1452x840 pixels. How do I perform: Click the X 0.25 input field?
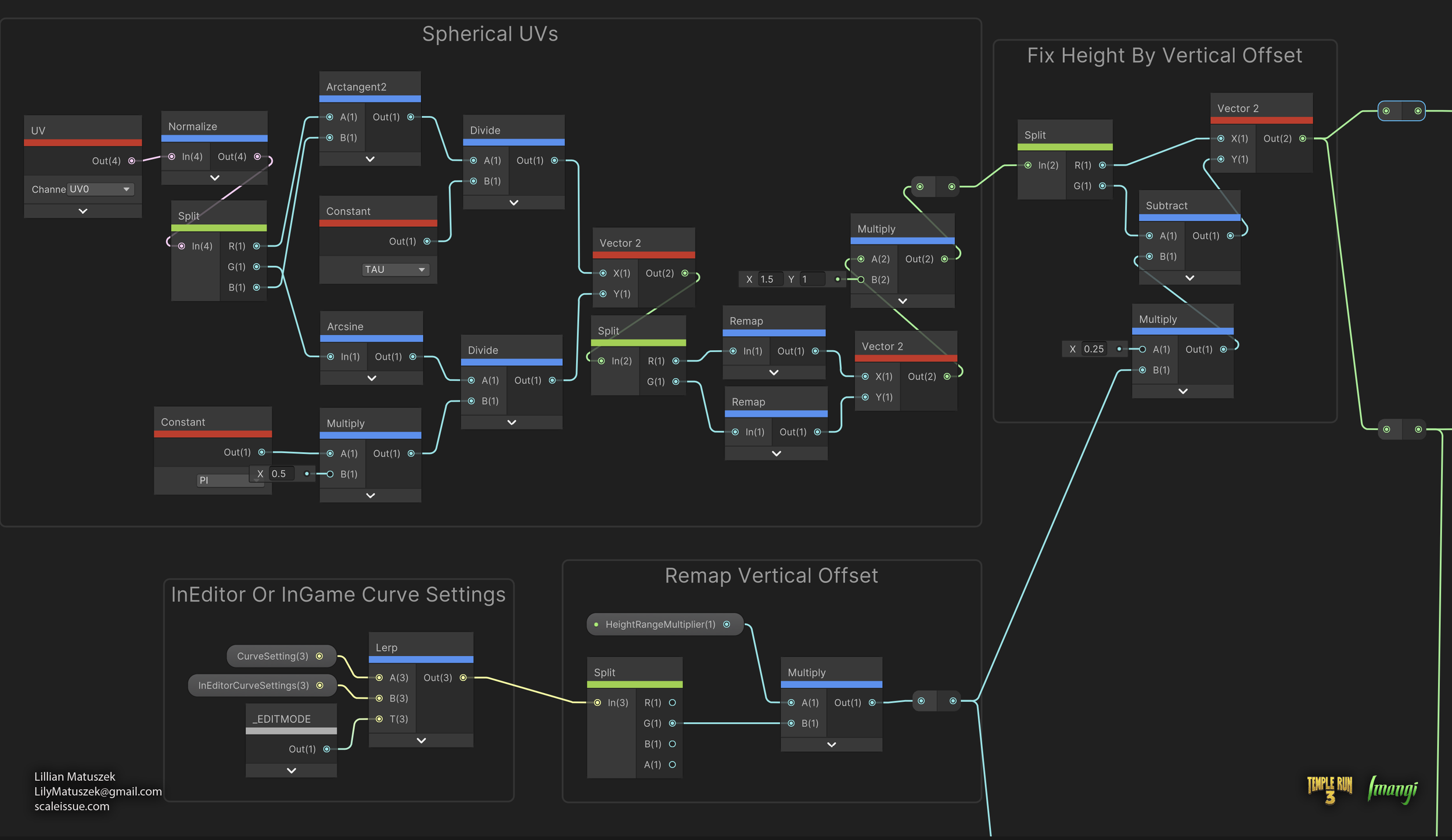[1094, 349]
